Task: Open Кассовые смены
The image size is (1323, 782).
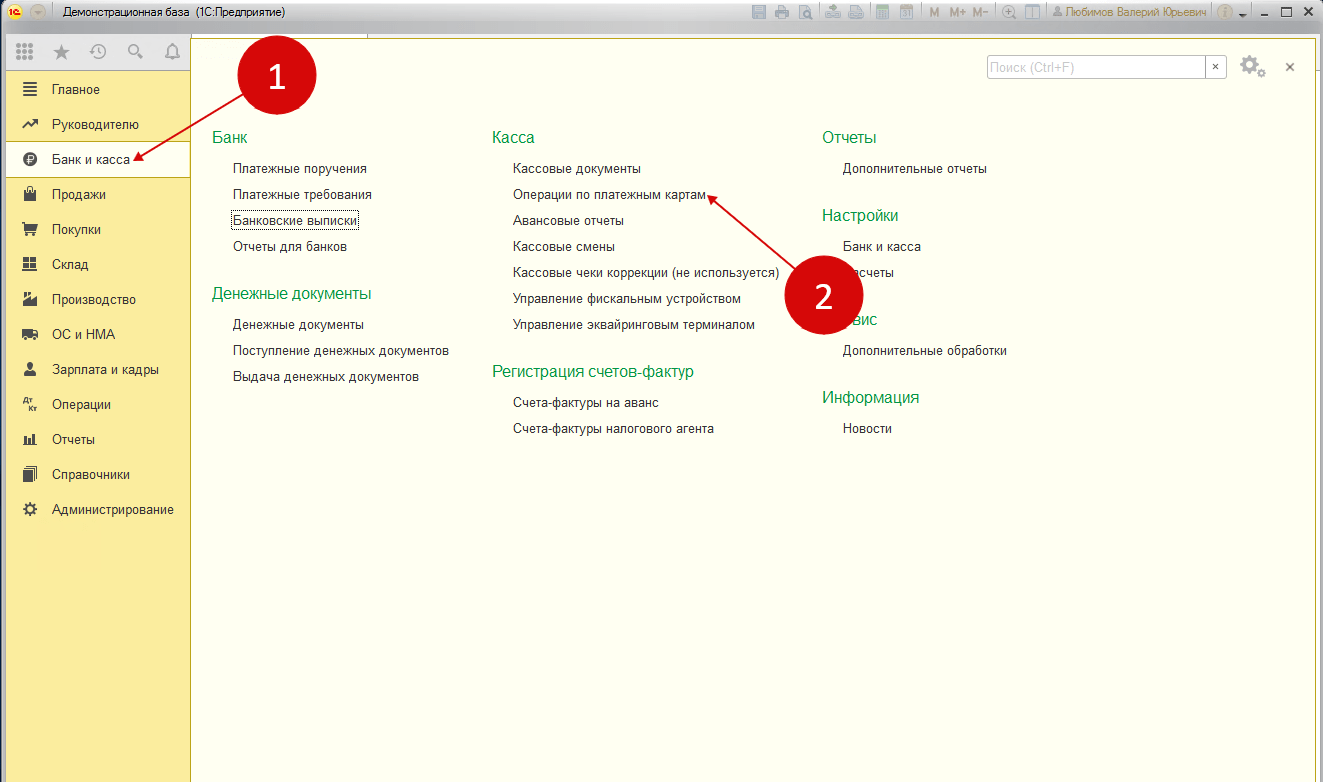Action: pyautogui.click(x=564, y=247)
